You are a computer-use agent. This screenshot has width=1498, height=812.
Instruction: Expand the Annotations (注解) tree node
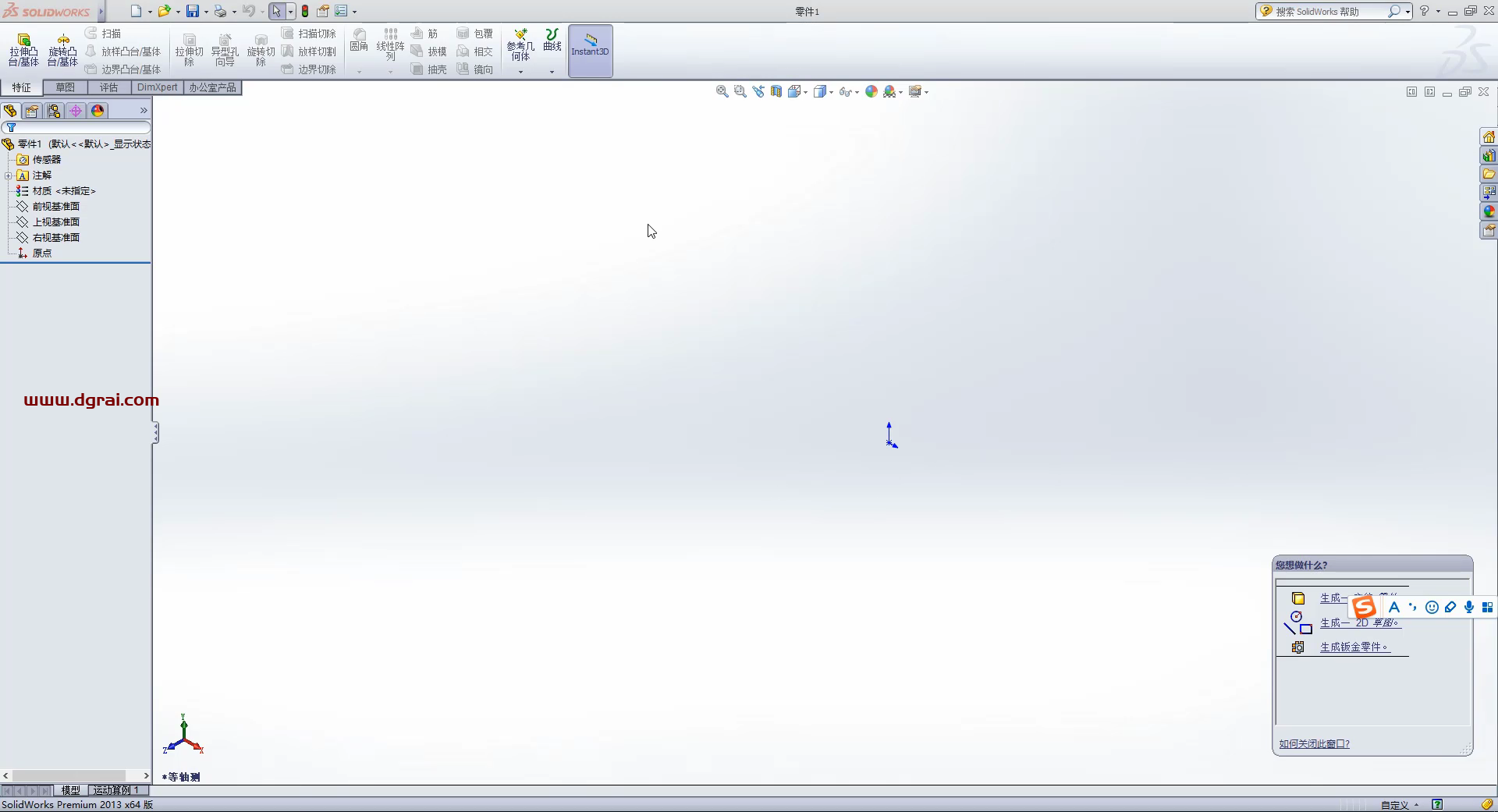point(8,176)
